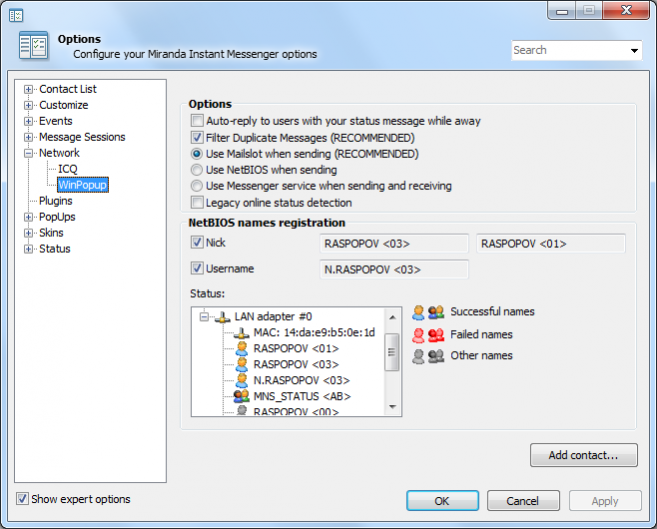
Task: Click the Nick RASPOPOV <03> field
Action: 394,244
